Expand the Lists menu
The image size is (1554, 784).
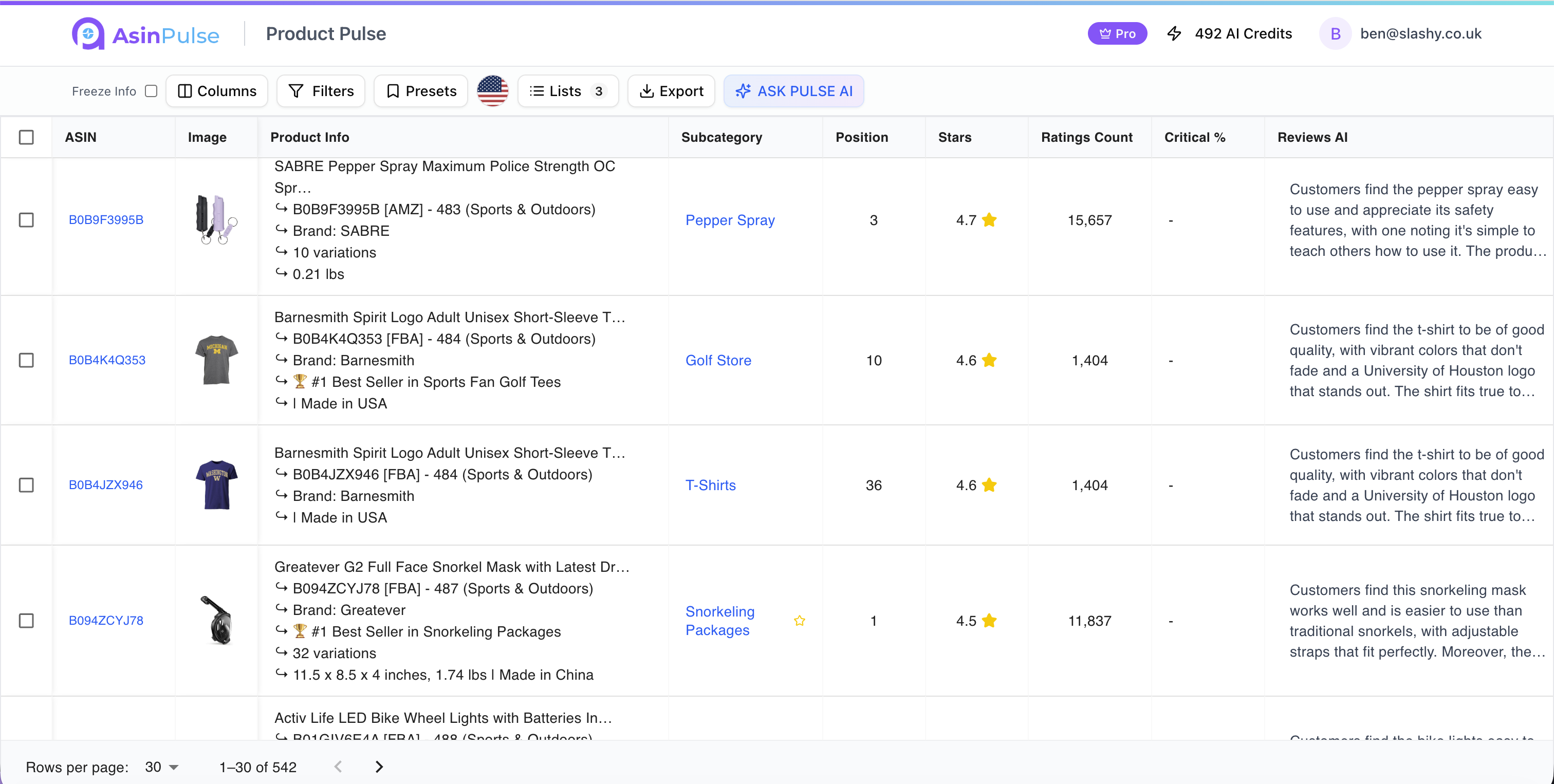click(x=568, y=91)
